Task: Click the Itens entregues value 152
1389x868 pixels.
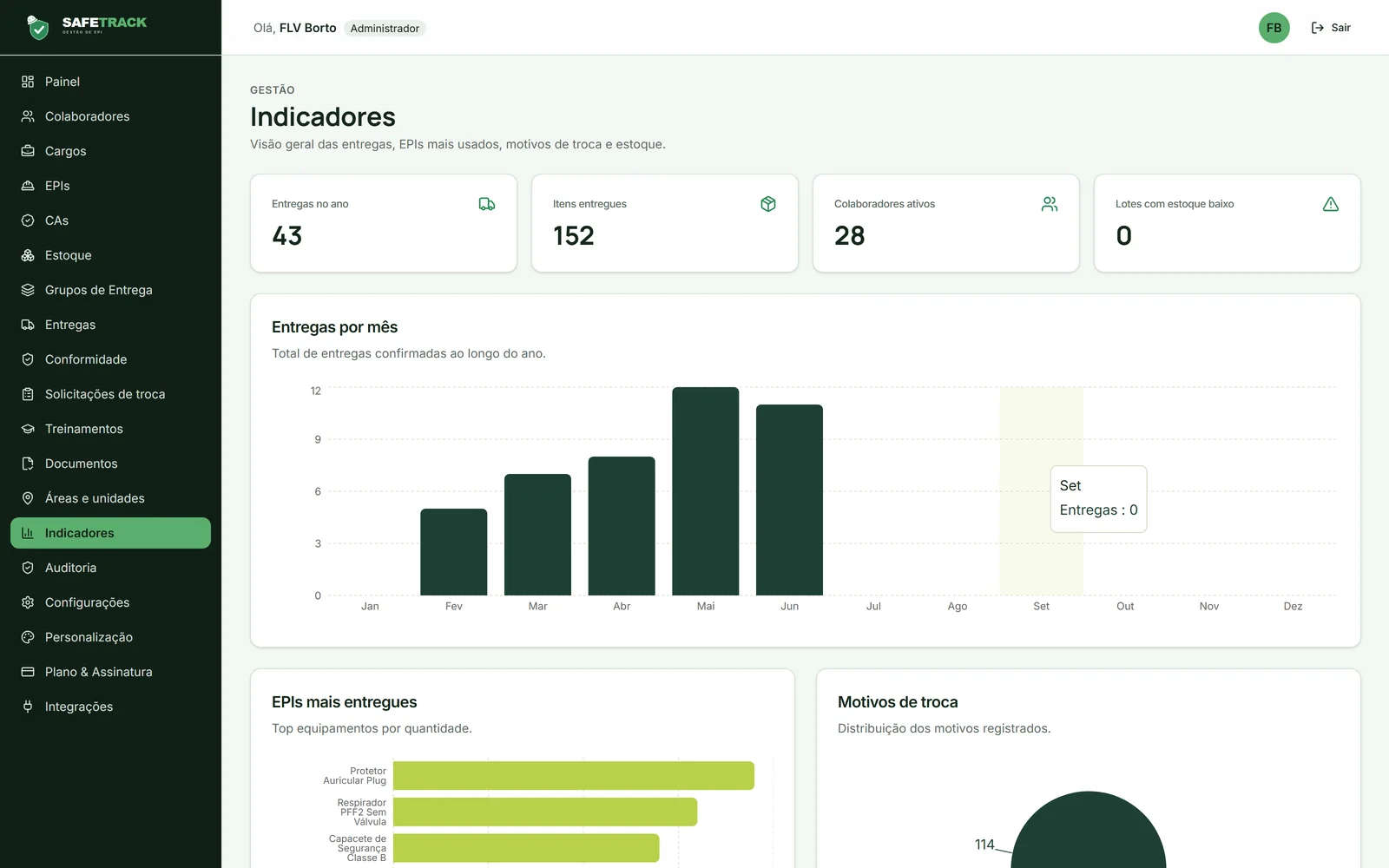Action: (x=574, y=236)
